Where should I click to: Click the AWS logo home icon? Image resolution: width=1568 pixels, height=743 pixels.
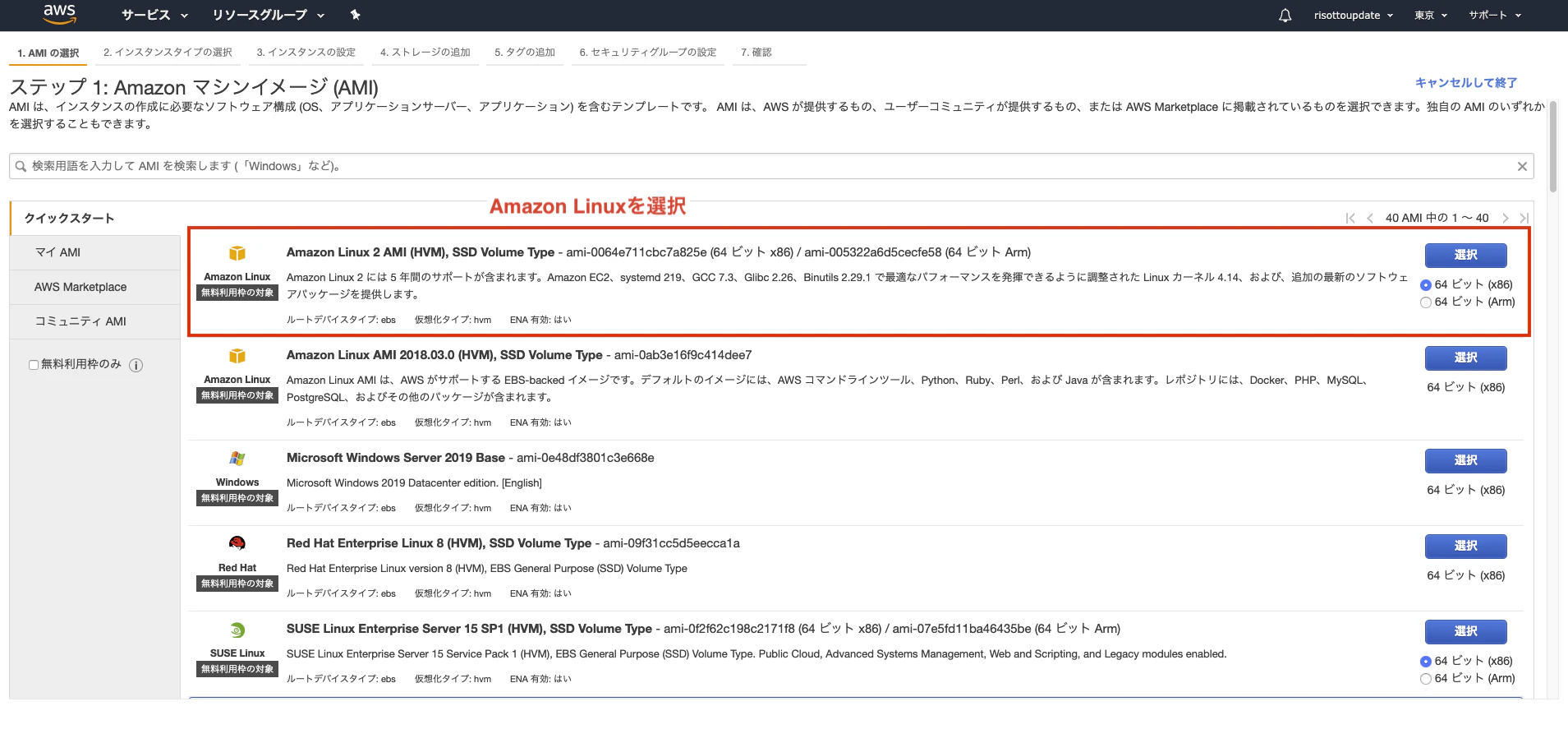pyautogui.click(x=59, y=13)
